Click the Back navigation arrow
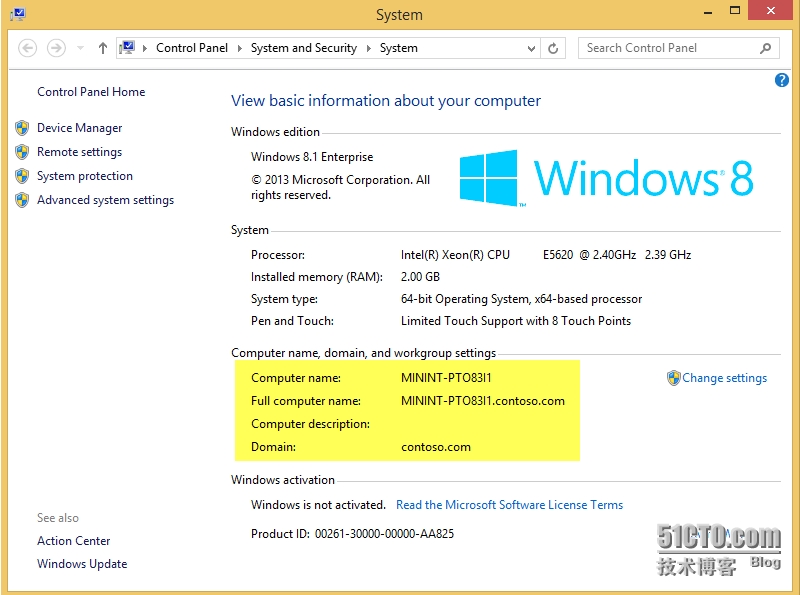The height and width of the screenshot is (595, 800). pos(28,48)
